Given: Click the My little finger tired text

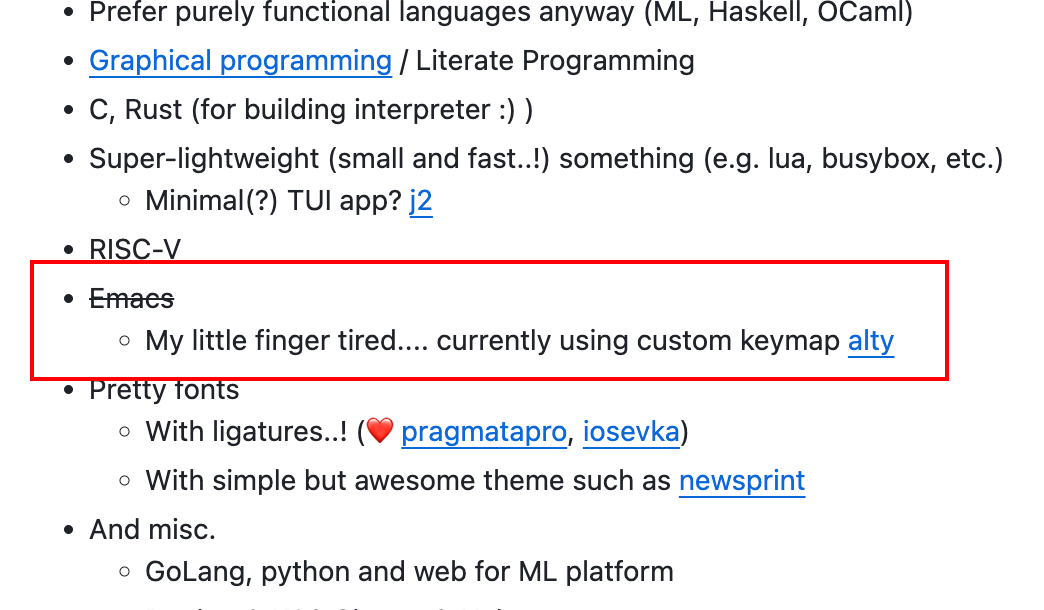Looking at the screenshot, I should pos(287,341).
